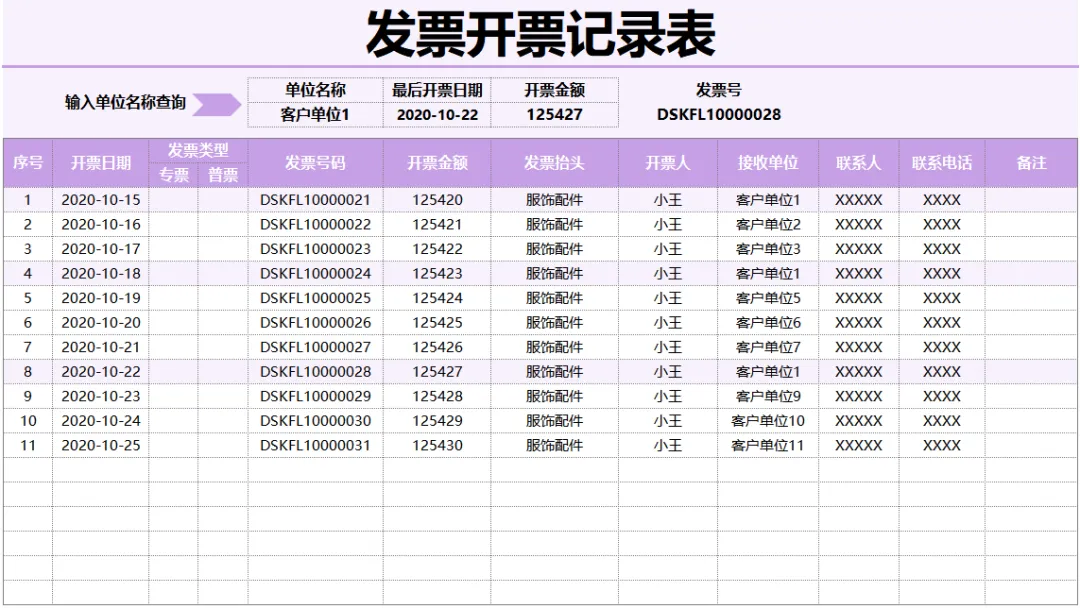Image resolution: width=1080 pixels, height=609 pixels.
Task: Select amount cell 125420
Action: pyautogui.click(x=437, y=200)
